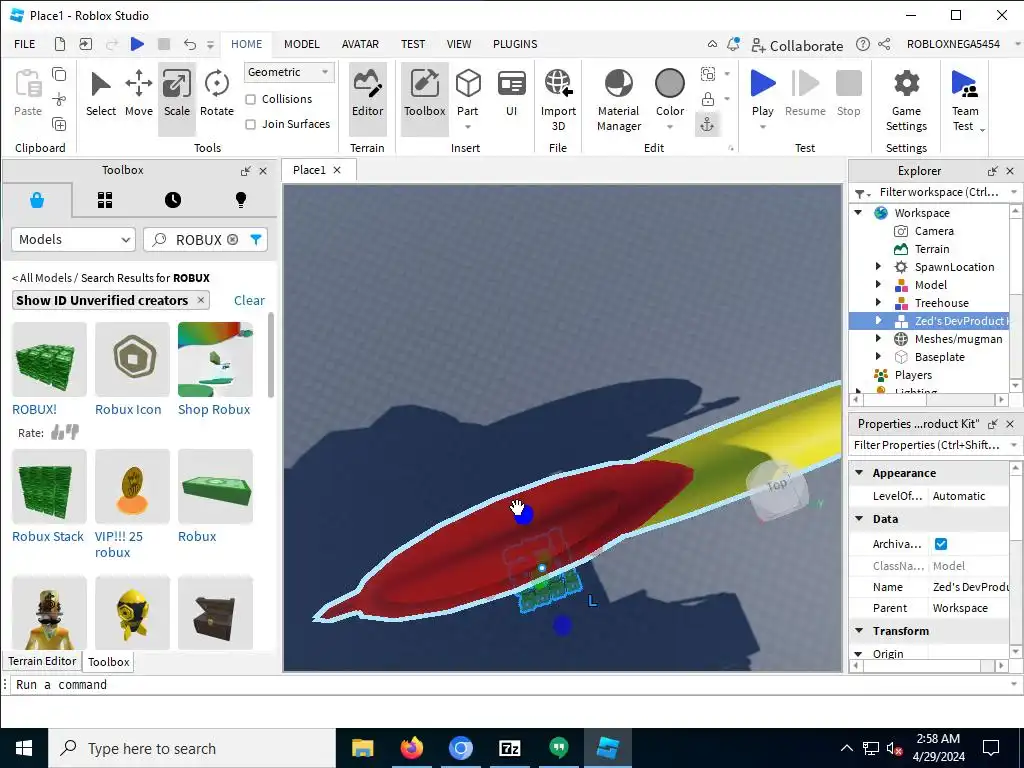The width and height of the screenshot is (1024, 768).
Task: Enable the Join Surfaces checkbox
Action: [x=250, y=124]
